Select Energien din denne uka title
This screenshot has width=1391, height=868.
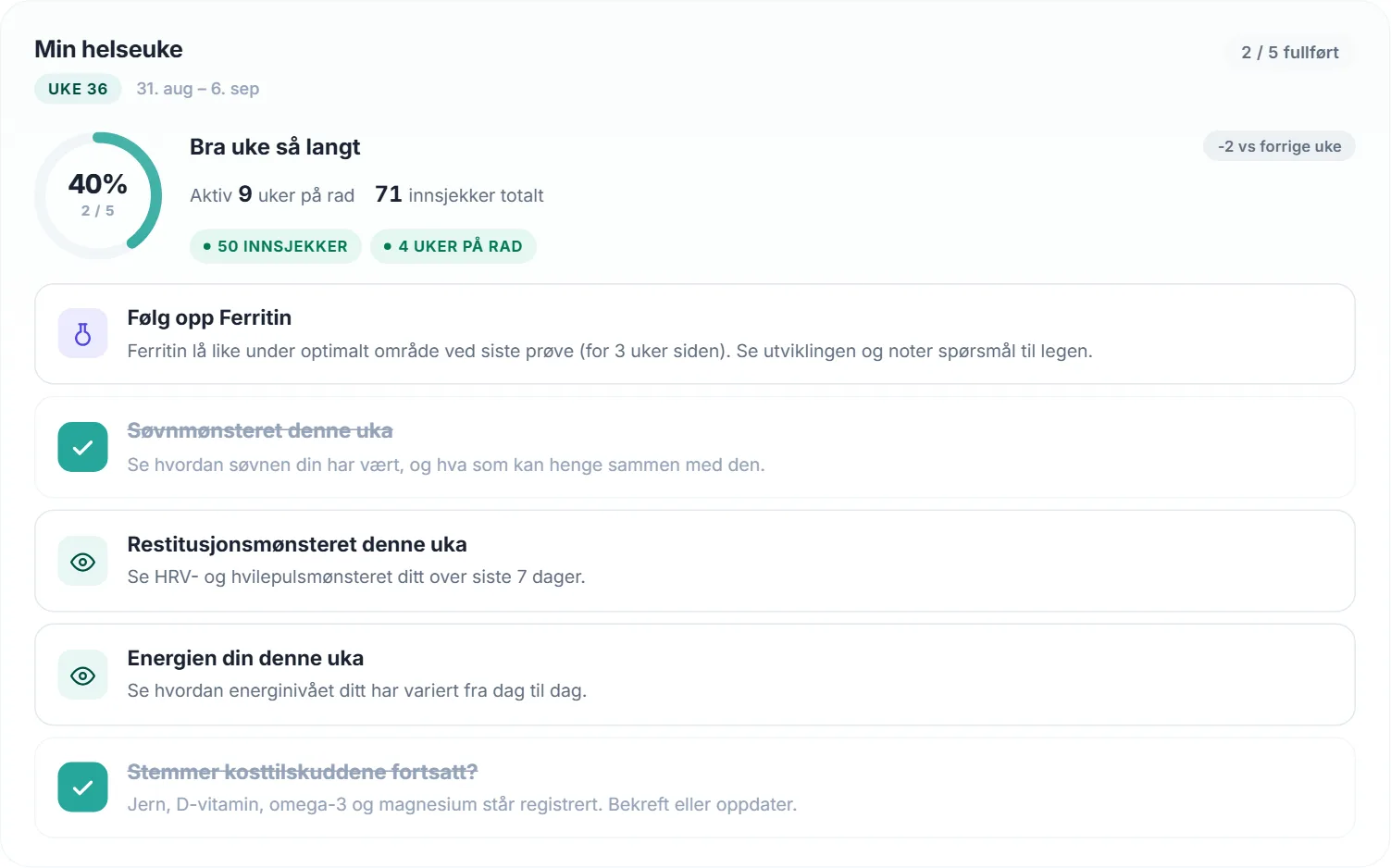[245, 658]
